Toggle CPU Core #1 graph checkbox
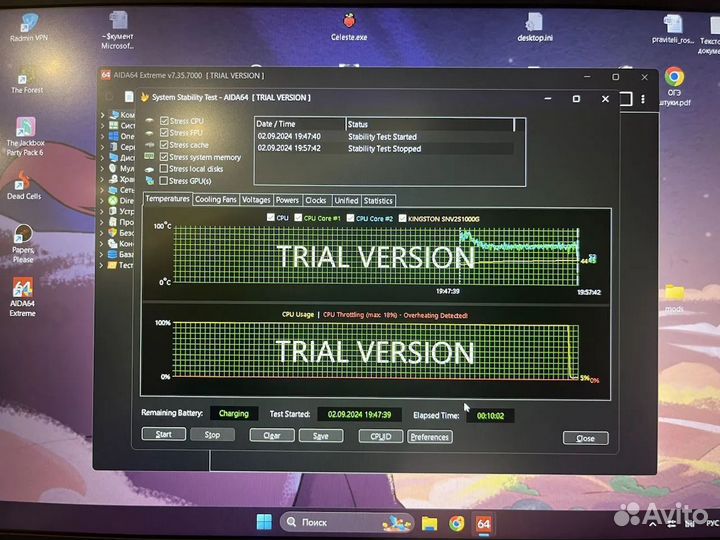 tap(298, 218)
